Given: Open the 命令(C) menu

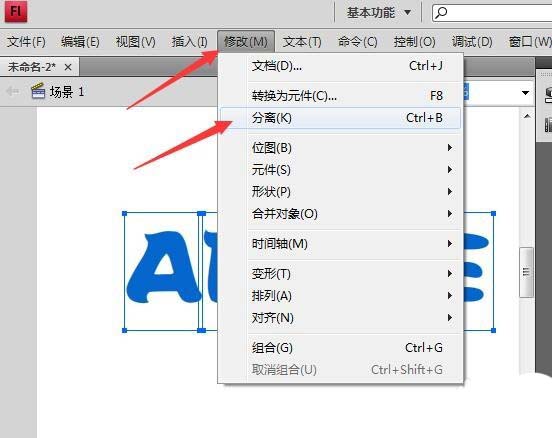Looking at the screenshot, I should click(x=357, y=42).
